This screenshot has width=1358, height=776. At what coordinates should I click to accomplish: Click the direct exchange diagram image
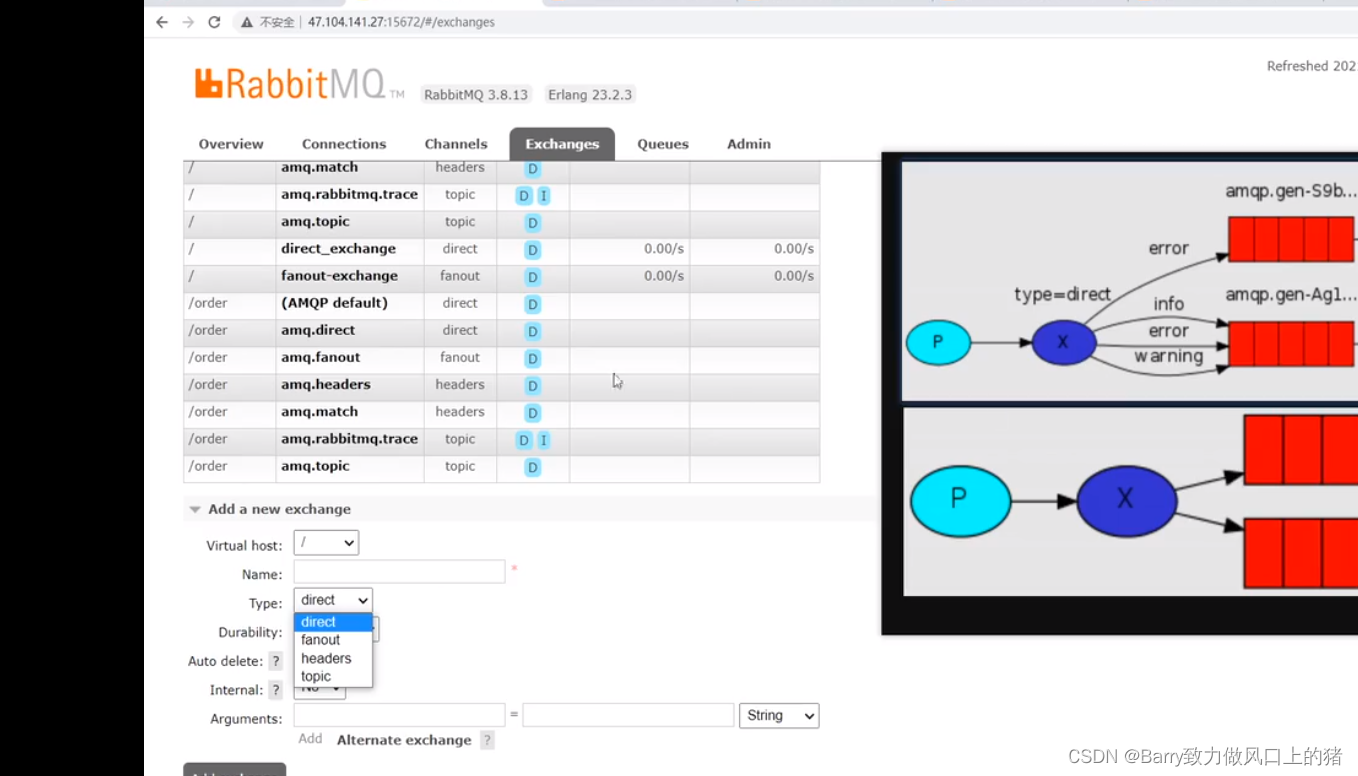pyautogui.click(x=1130, y=282)
